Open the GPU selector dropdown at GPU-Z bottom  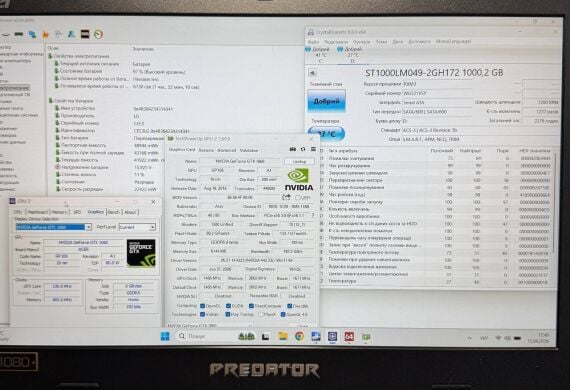[x=209, y=326]
